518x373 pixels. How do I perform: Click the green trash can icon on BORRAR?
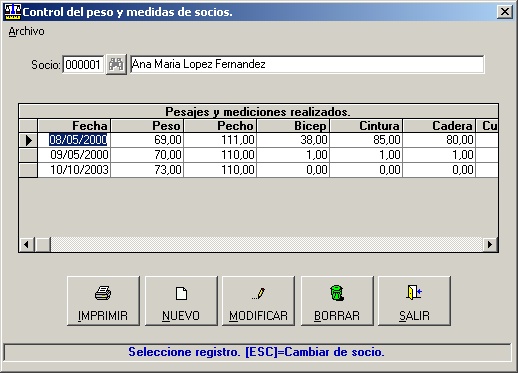(x=337, y=293)
